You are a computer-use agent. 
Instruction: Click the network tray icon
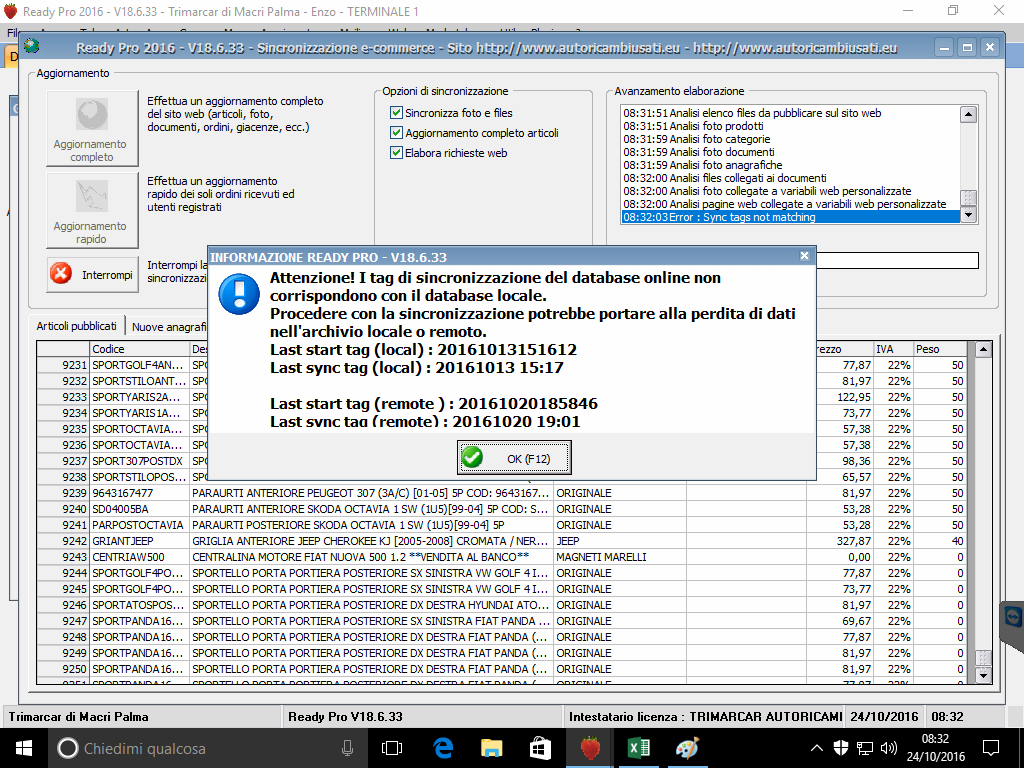[x=865, y=748]
